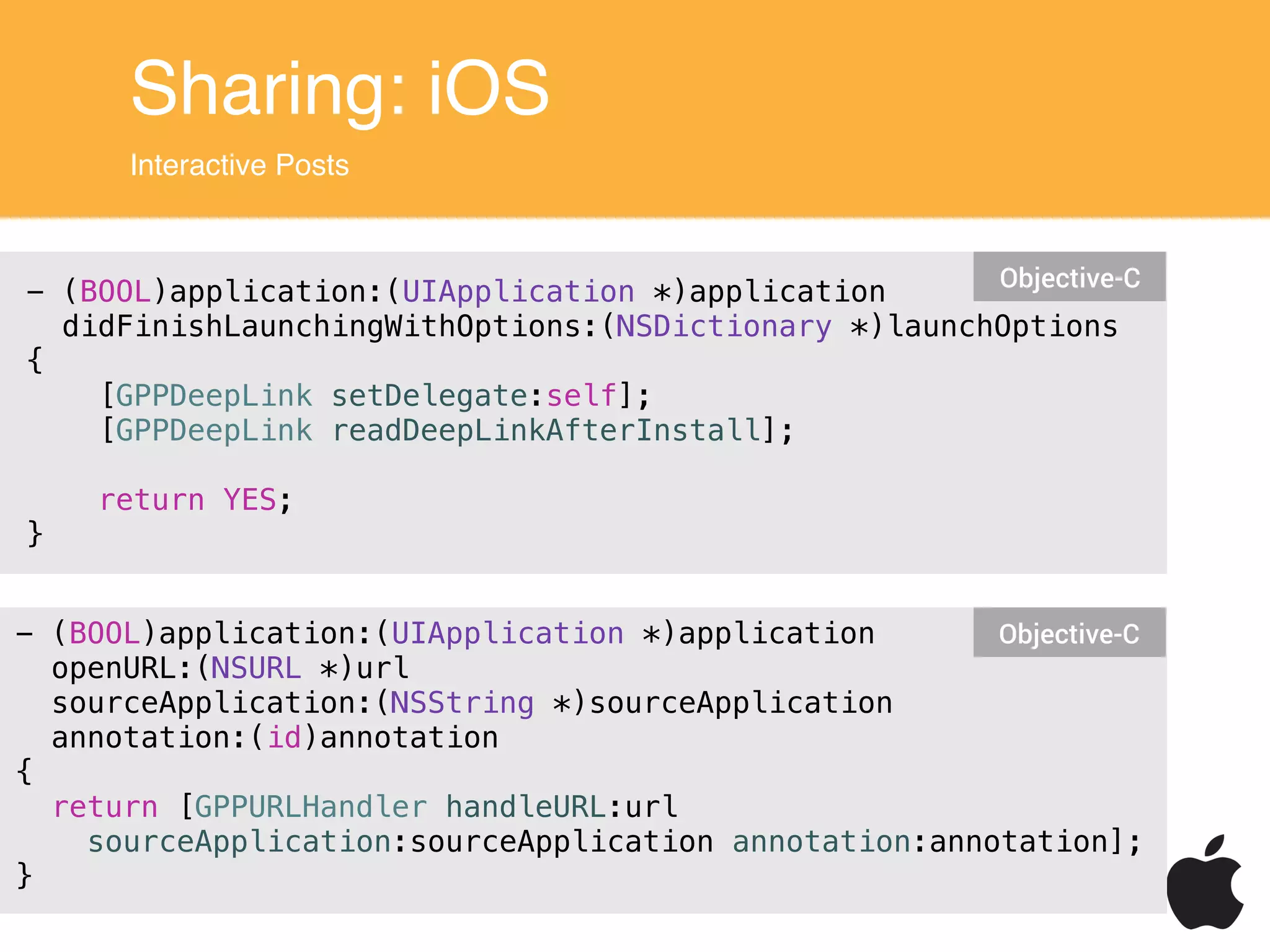This screenshot has width=1270, height=952.
Task: Click the Apple logo icon
Action: 1206,882
